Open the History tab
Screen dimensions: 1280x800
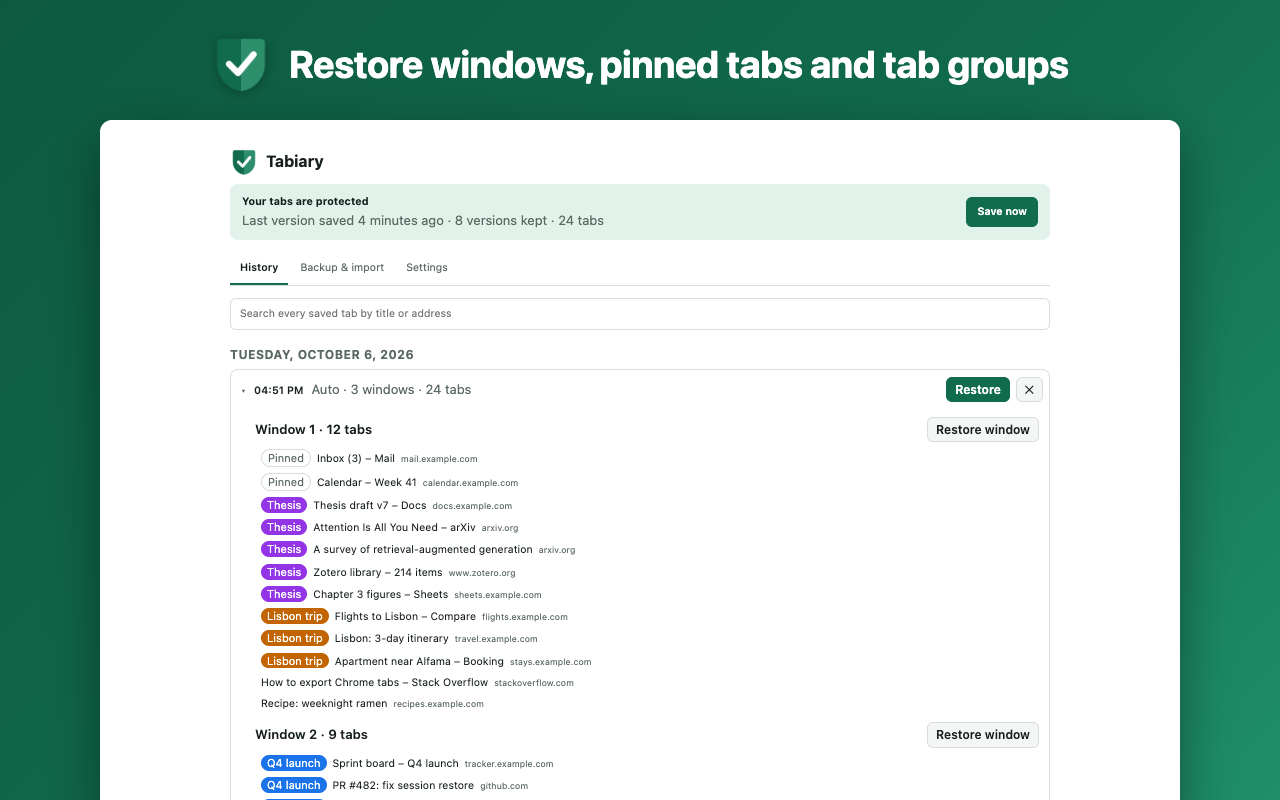coord(259,268)
